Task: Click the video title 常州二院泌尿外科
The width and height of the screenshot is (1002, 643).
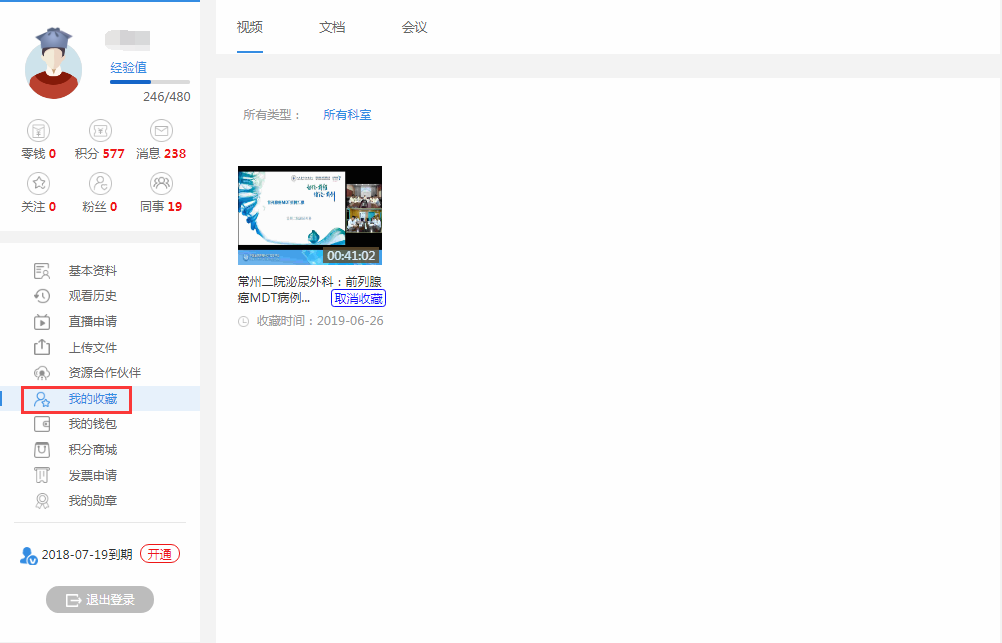Action: (x=309, y=290)
